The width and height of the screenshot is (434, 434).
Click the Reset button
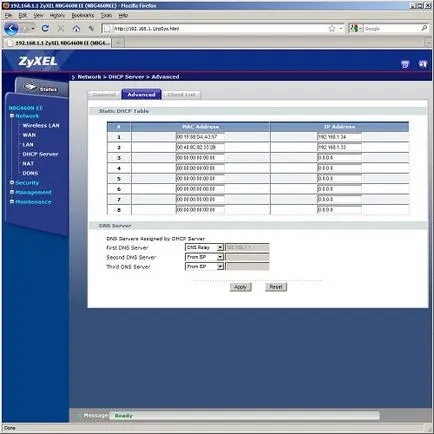pos(276,287)
